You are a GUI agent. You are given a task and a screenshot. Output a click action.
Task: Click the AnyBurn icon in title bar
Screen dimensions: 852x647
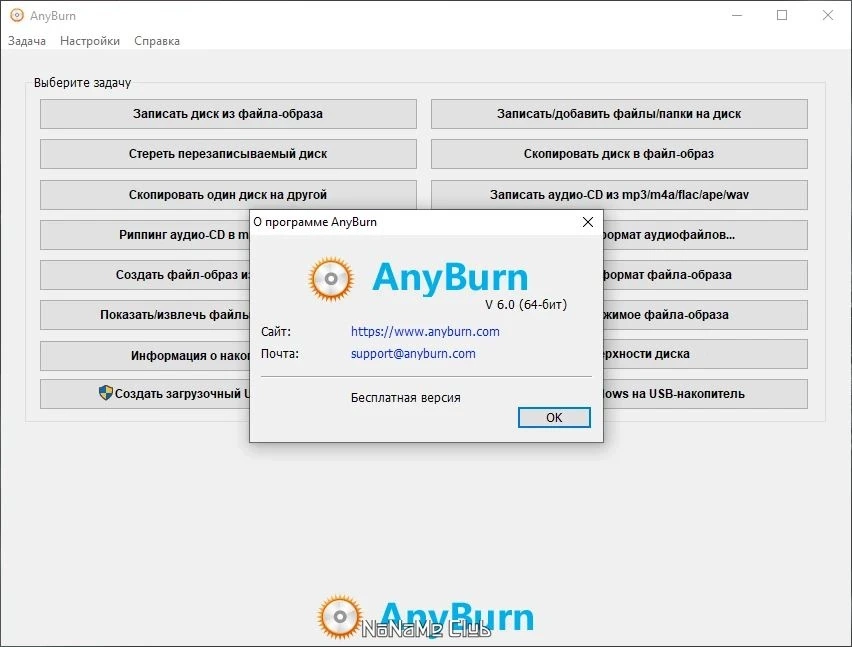coord(17,15)
